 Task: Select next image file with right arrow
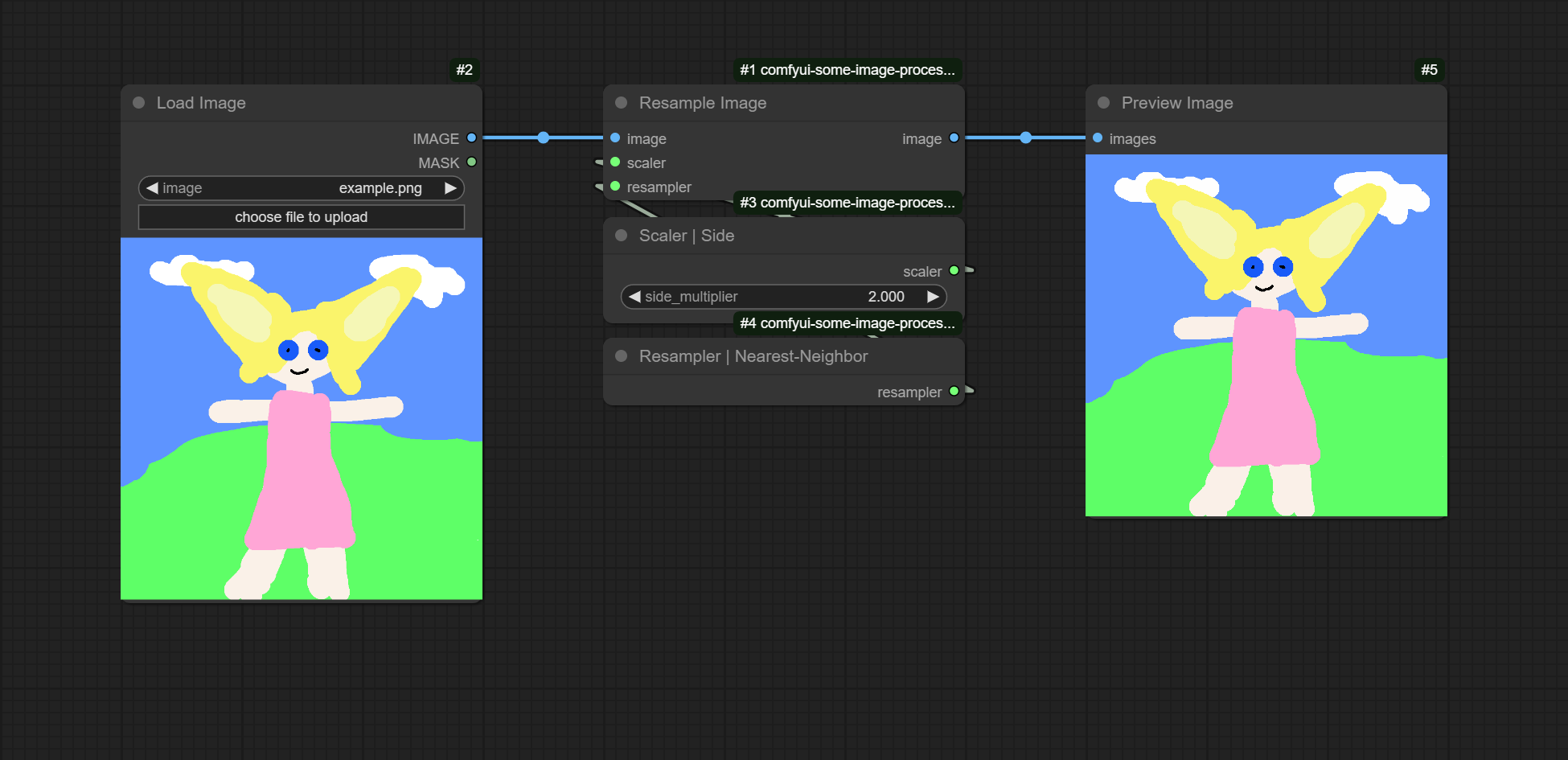click(450, 188)
